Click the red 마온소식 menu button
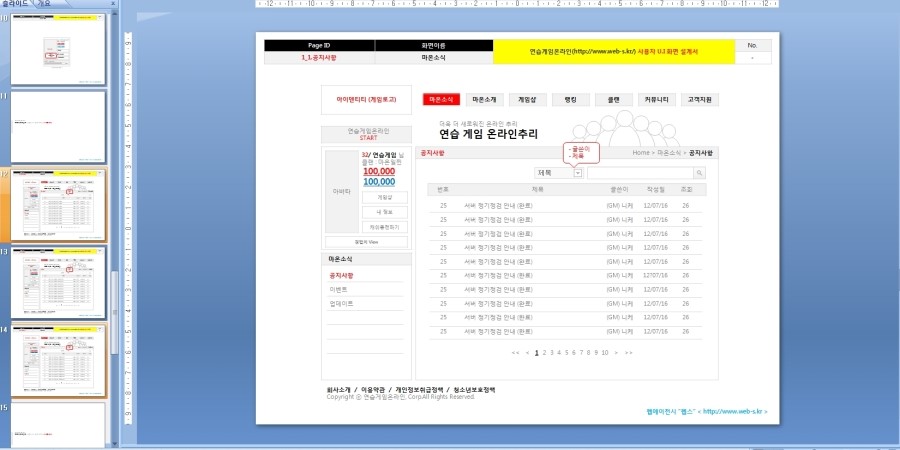The image size is (900, 450). [441, 100]
